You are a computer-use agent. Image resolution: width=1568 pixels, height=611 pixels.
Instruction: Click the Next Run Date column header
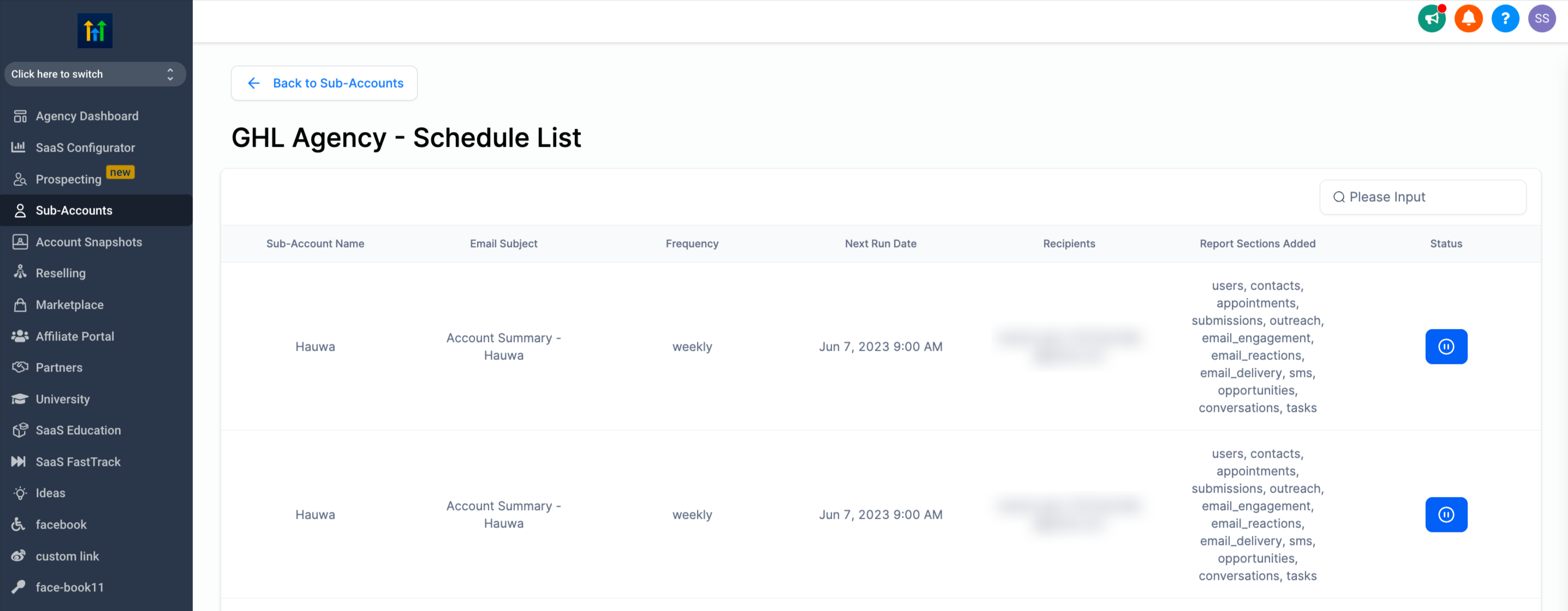(x=880, y=243)
